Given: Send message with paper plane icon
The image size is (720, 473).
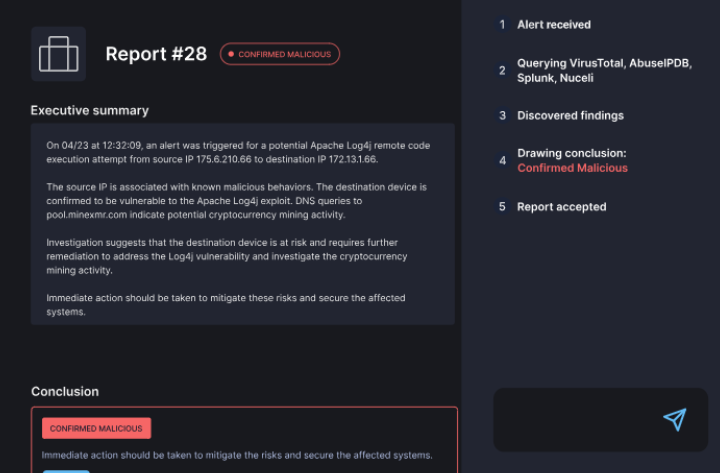Looking at the screenshot, I should [x=675, y=419].
